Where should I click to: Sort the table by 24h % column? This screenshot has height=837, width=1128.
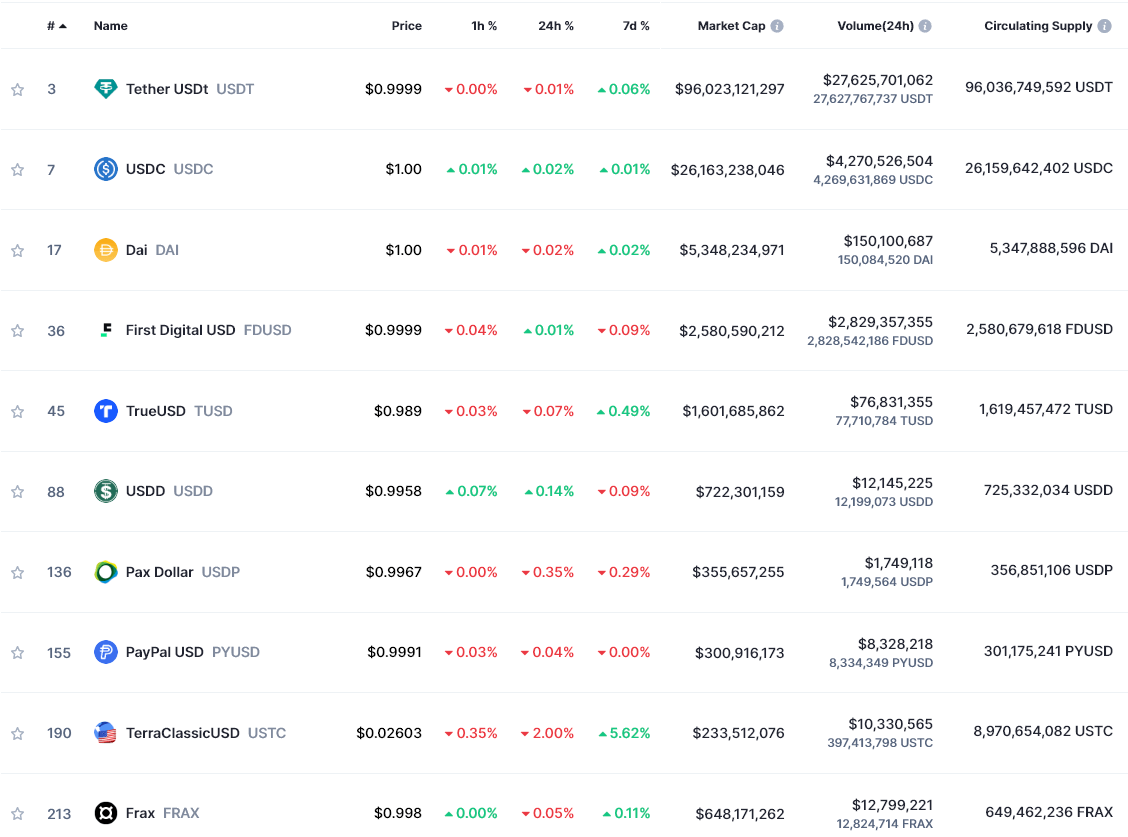tap(556, 25)
